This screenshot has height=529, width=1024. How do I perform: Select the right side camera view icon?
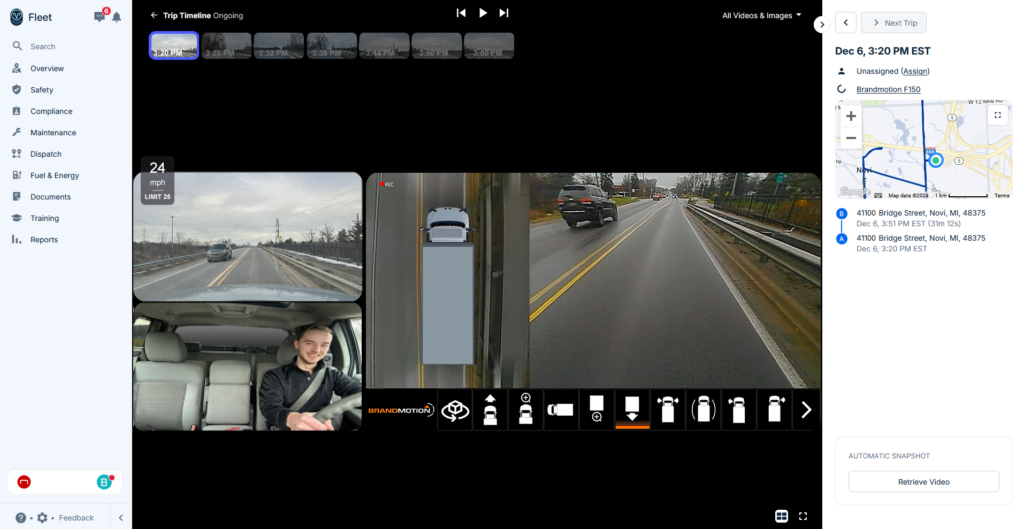(774, 410)
